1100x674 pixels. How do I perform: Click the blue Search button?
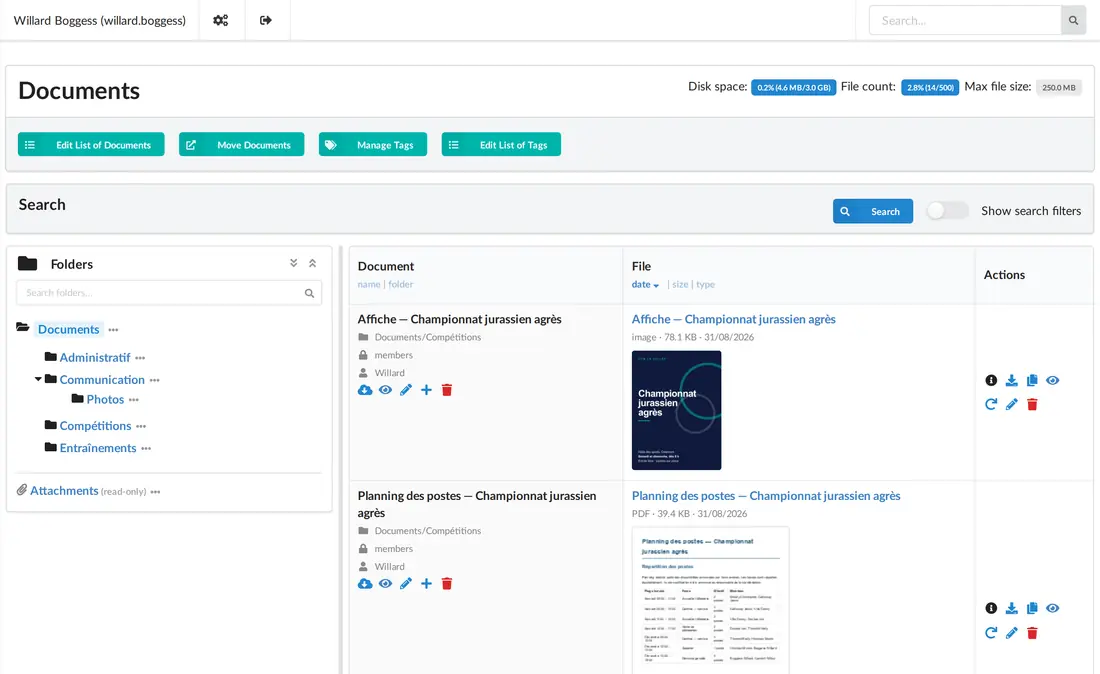pos(873,211)
